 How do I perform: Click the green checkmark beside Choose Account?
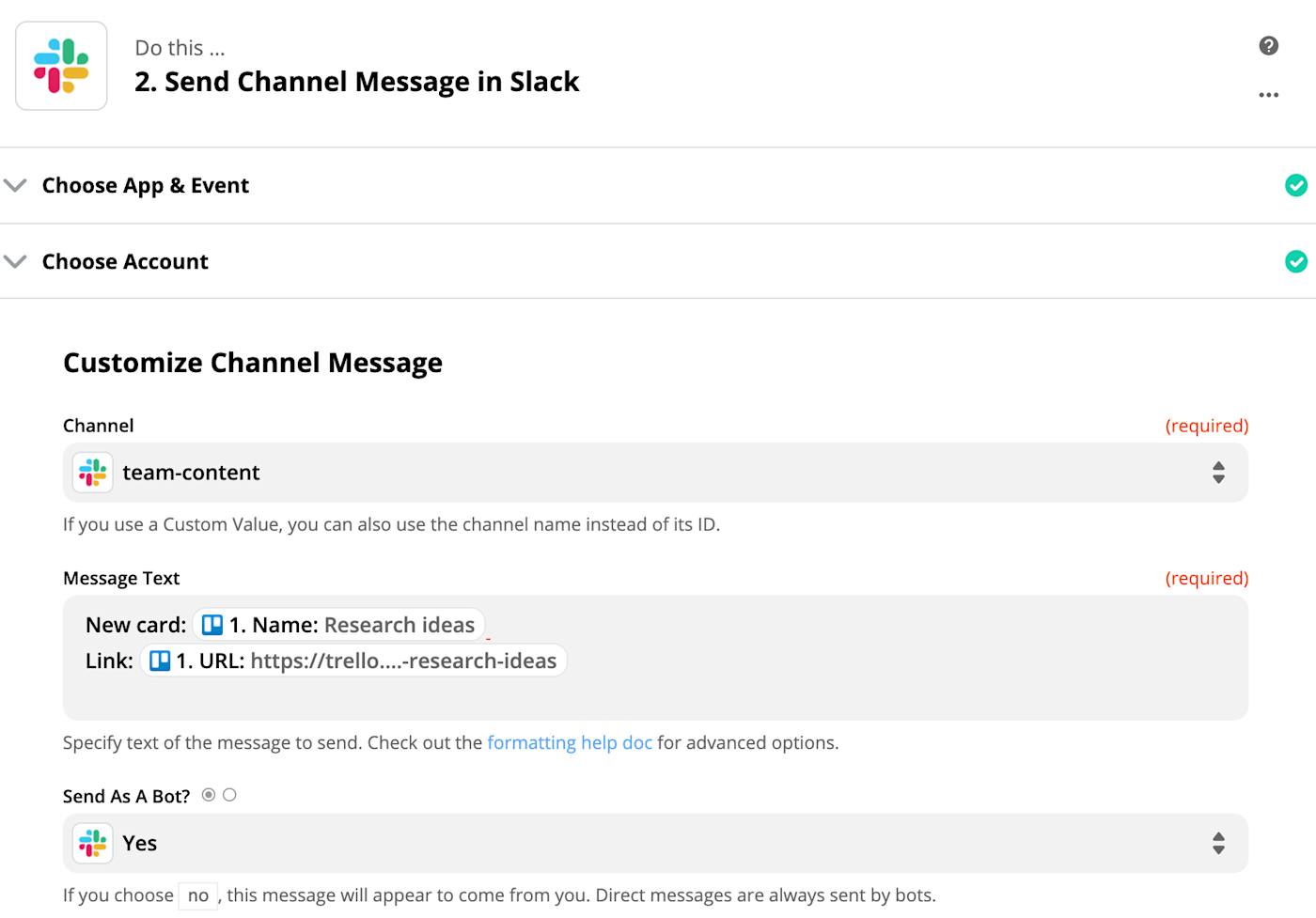(1295, 261)
